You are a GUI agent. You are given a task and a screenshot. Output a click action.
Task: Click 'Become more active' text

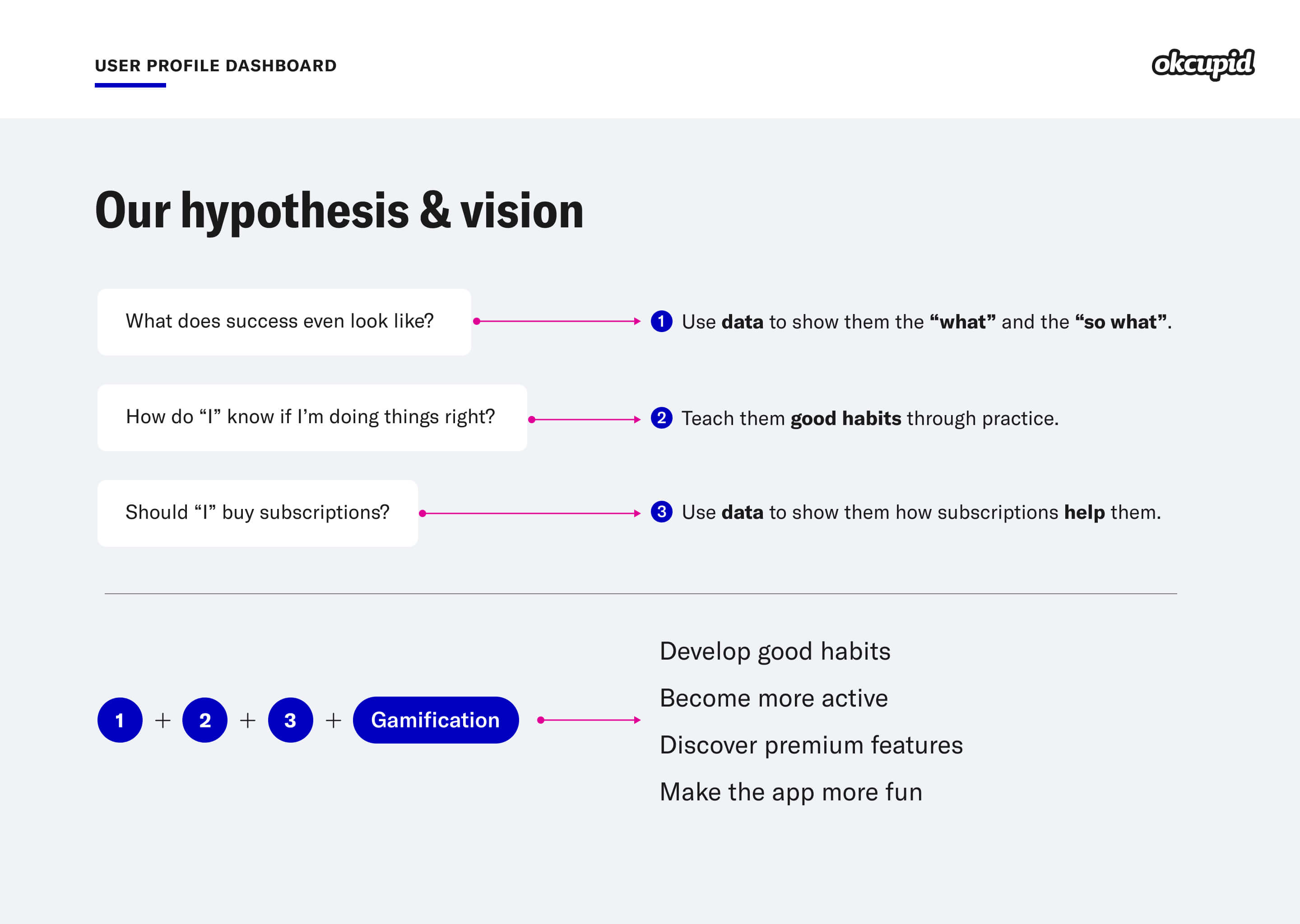coord(774,698)
